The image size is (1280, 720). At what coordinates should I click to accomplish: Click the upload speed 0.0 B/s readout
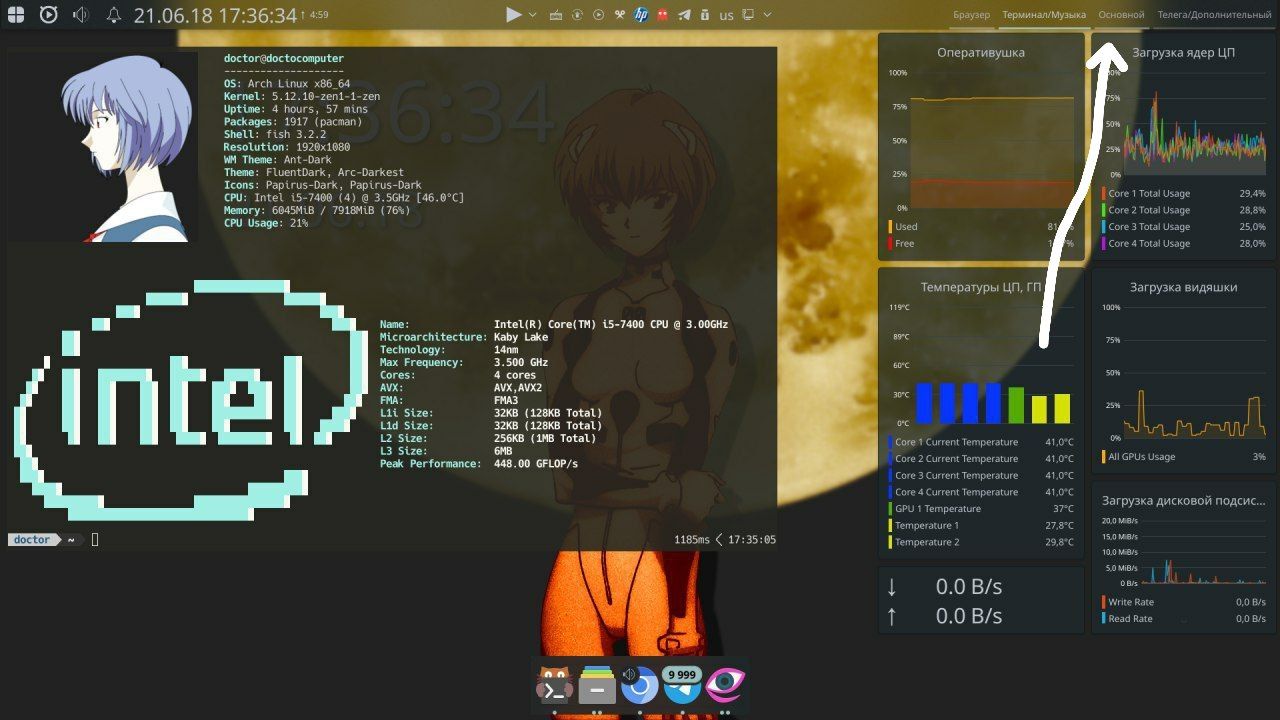coord(968,616)
